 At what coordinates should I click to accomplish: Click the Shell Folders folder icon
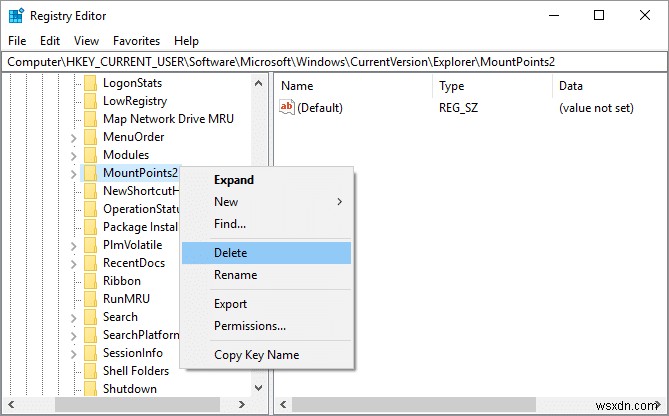(90, 371)
